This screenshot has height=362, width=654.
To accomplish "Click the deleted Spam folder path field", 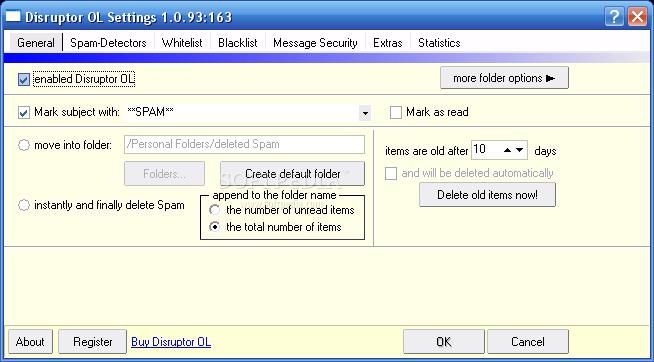I will 244,144.
